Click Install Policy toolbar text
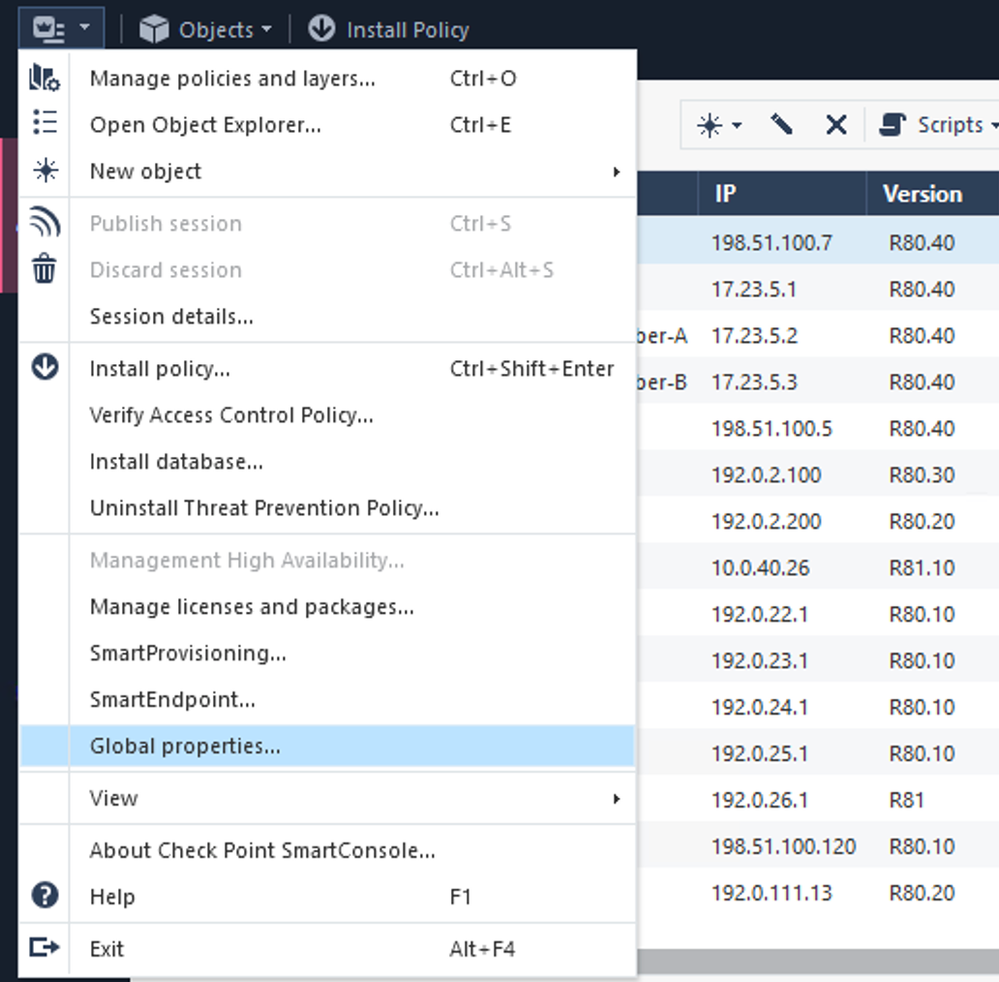Viewport: 999px width, 982px height. 408,30
